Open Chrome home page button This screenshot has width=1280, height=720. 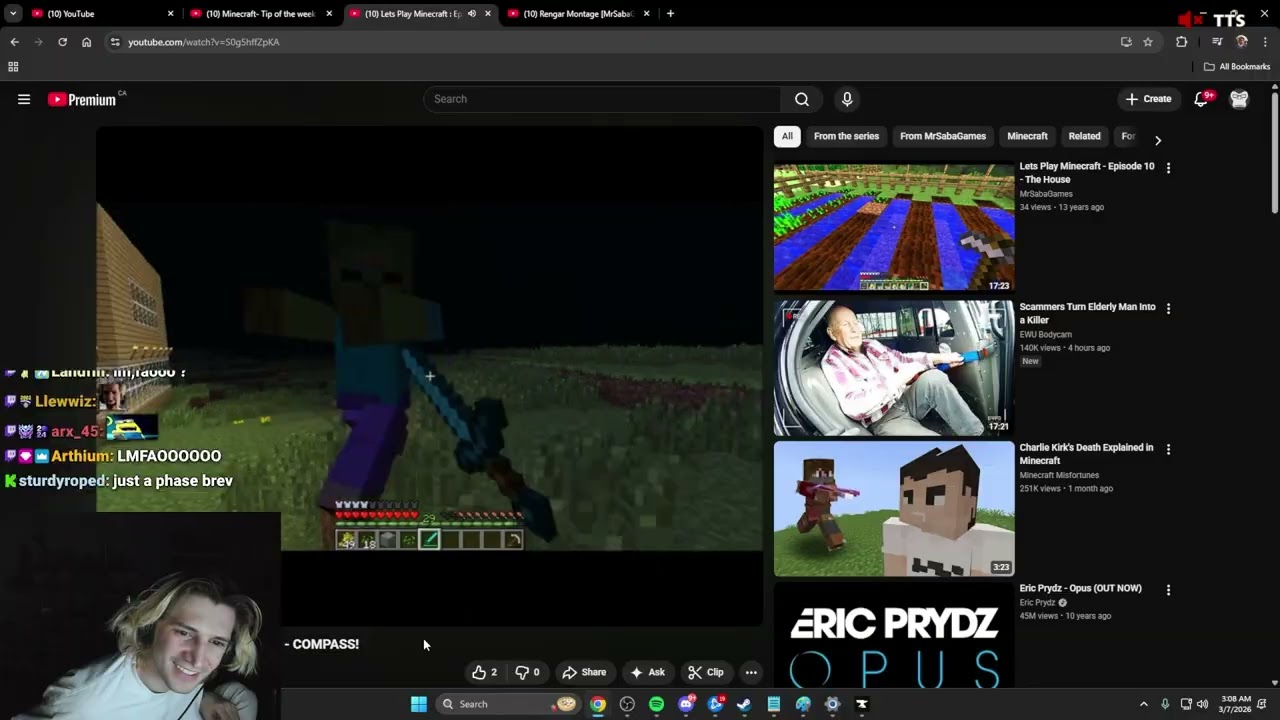coord(86,42)
